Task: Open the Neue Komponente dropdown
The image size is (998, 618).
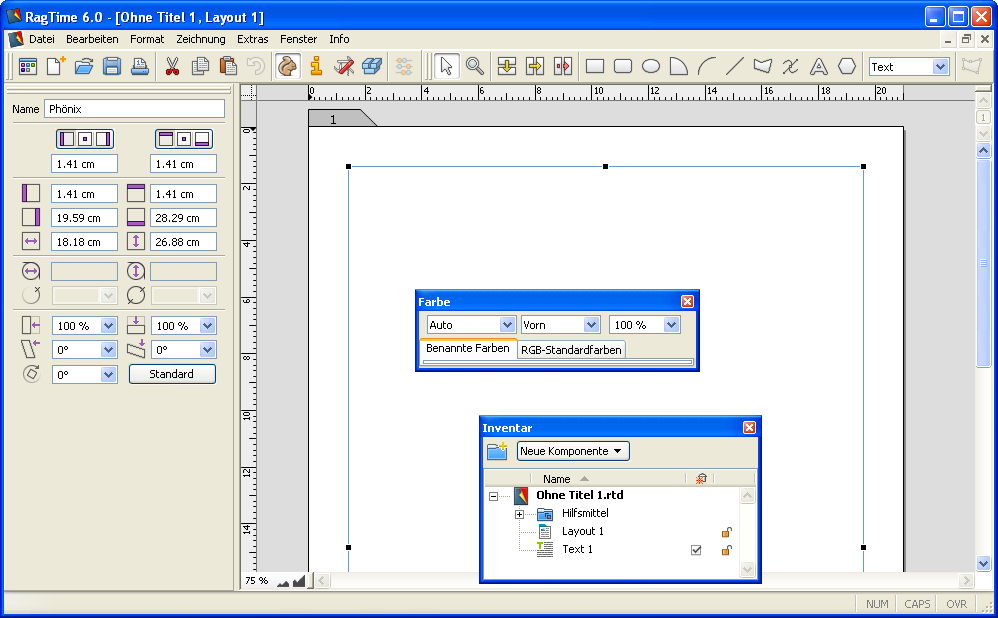Action: click(573, 452)
